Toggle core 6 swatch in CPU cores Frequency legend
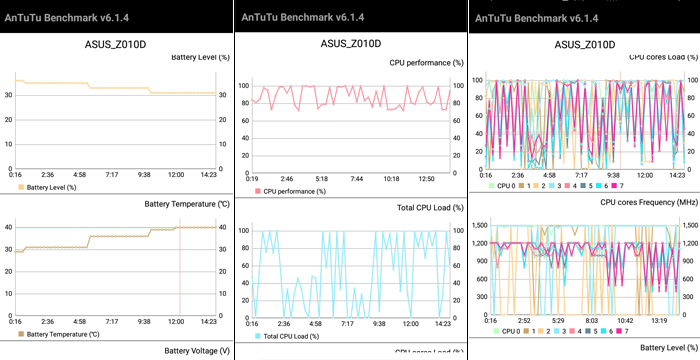The width and height of the screenshot is (700, 360). point(604,331)
